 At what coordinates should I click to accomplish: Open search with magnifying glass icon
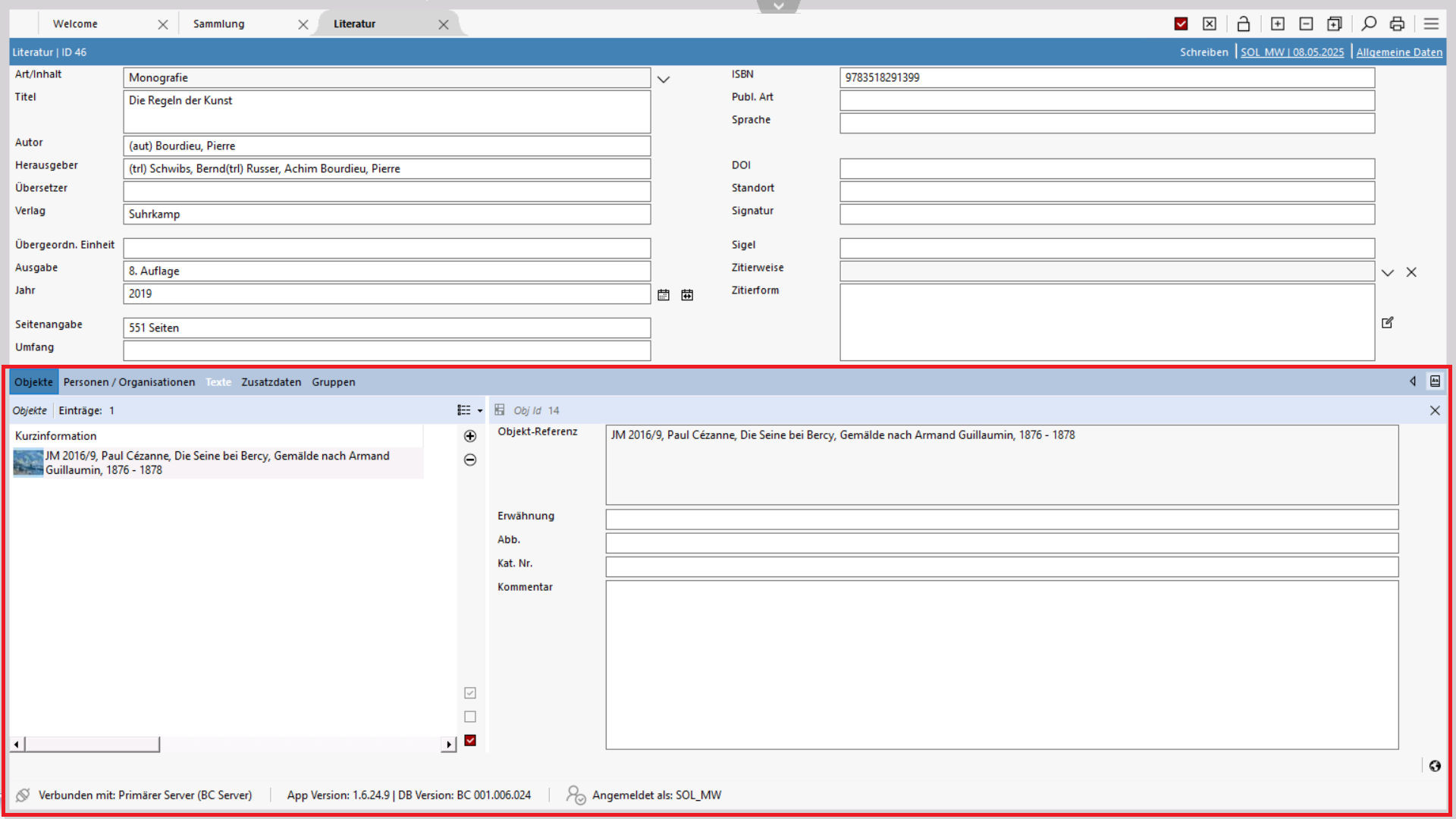point(1369,24)
